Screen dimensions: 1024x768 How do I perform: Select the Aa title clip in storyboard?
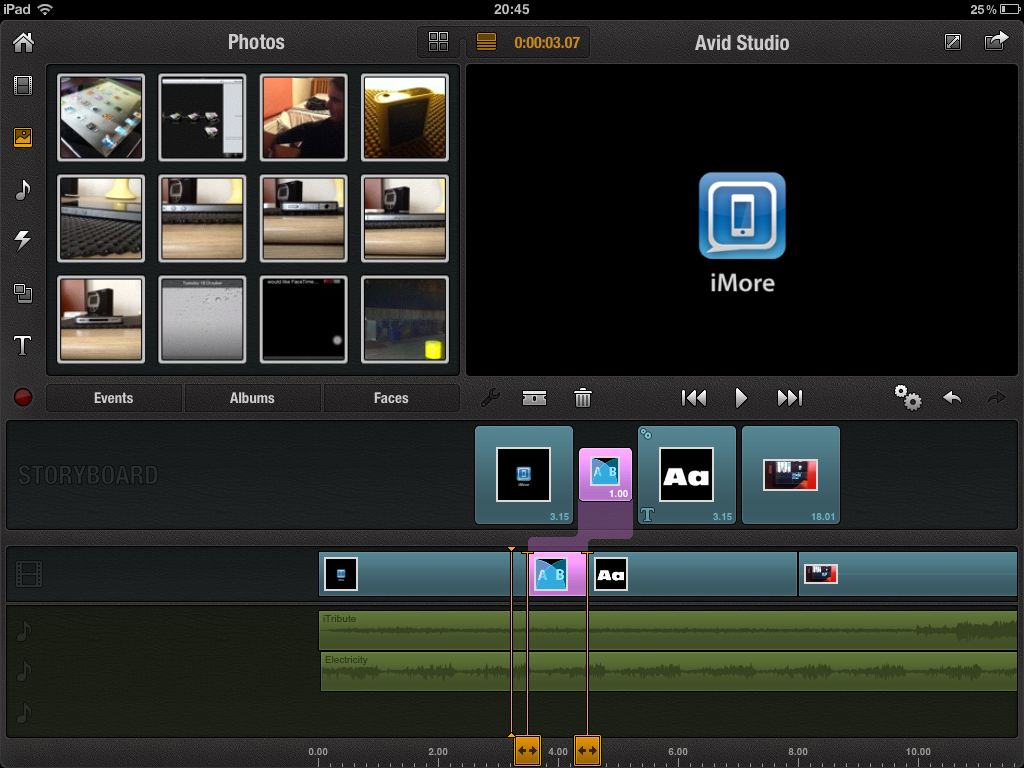pos(686,474)
